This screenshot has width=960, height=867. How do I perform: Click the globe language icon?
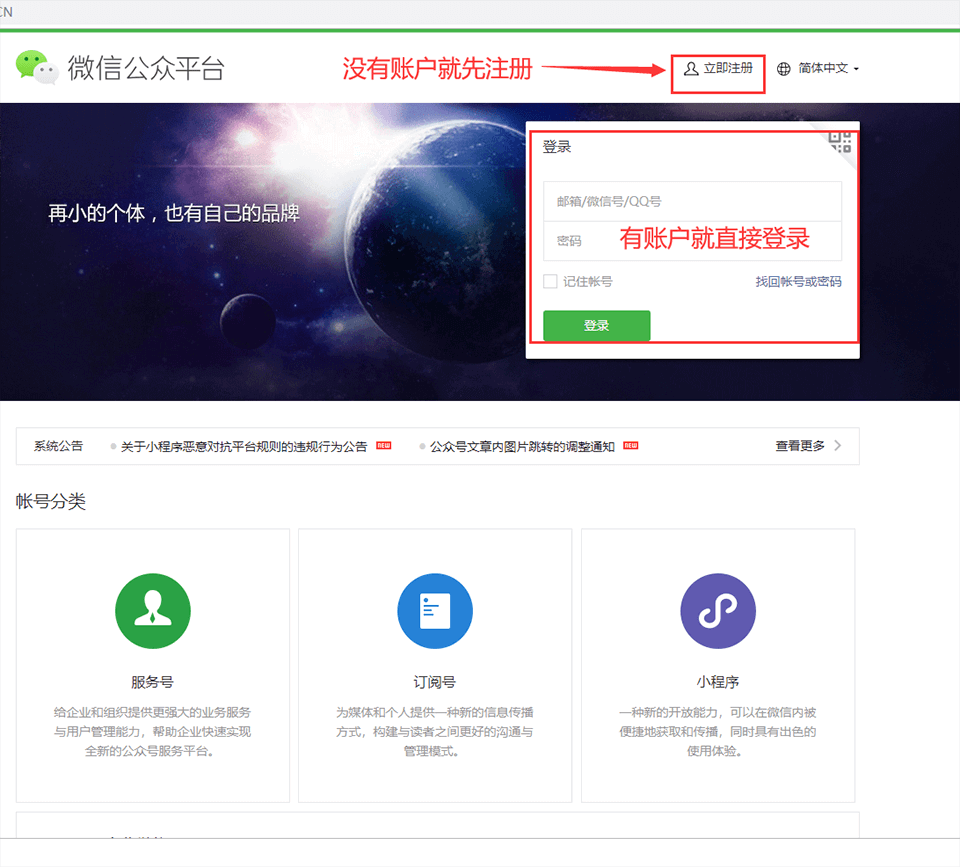pyautogui.click(x=783, y=69)
